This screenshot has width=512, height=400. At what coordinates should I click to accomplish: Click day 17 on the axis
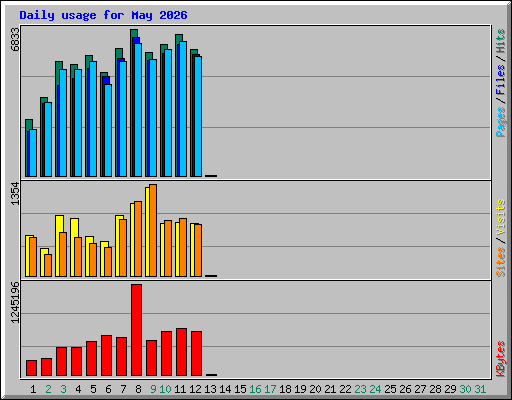270,389
